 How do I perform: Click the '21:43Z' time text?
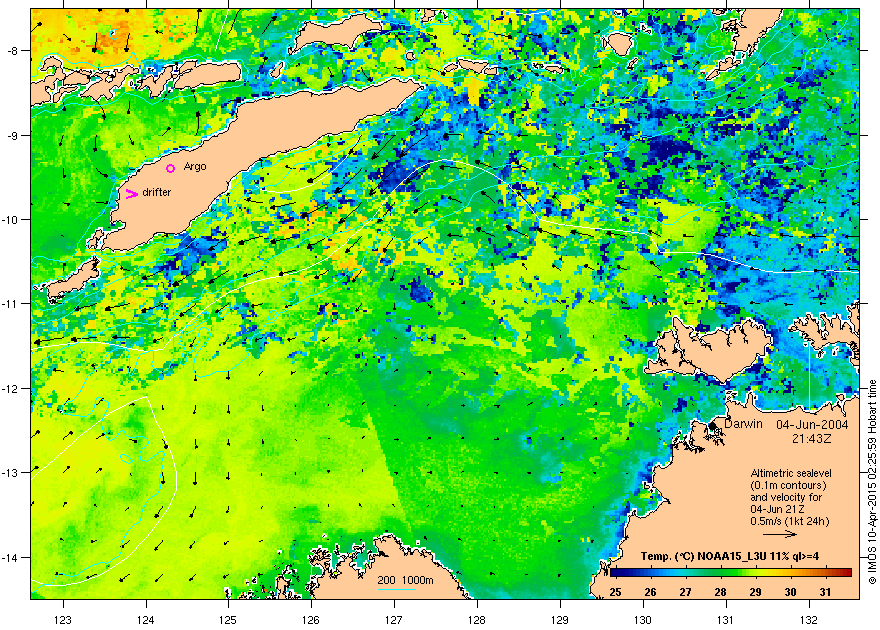[x=812, y=438]
